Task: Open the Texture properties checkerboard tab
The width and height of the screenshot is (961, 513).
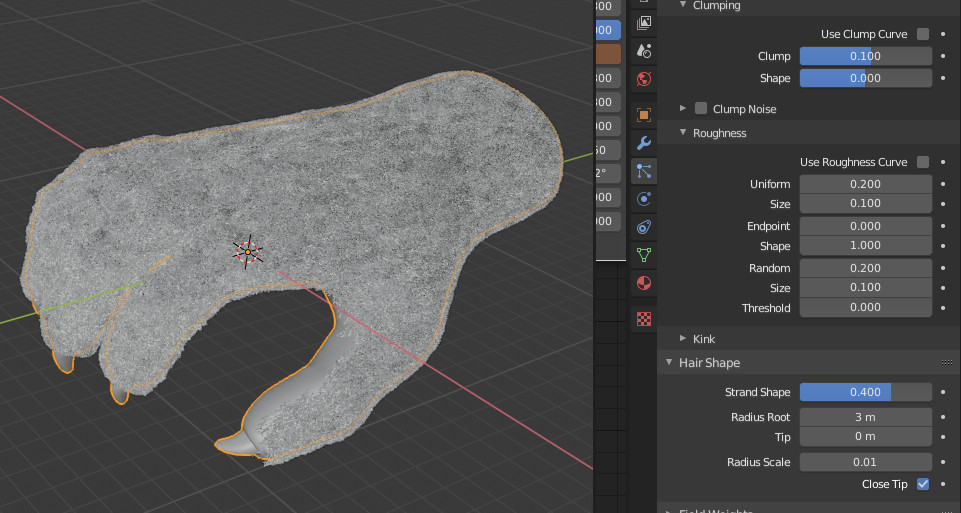Action: [644, 319]
